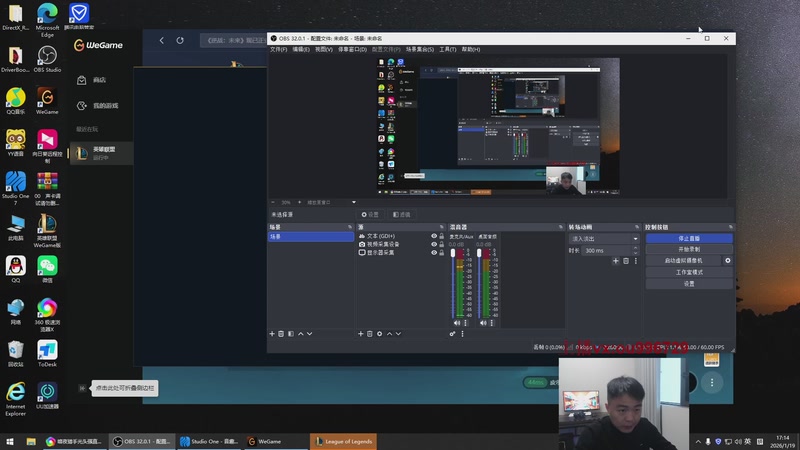The image size is (800, 450).
Task: Open the 淡入淡出 transition dropdown
Action: pos(604,239)
